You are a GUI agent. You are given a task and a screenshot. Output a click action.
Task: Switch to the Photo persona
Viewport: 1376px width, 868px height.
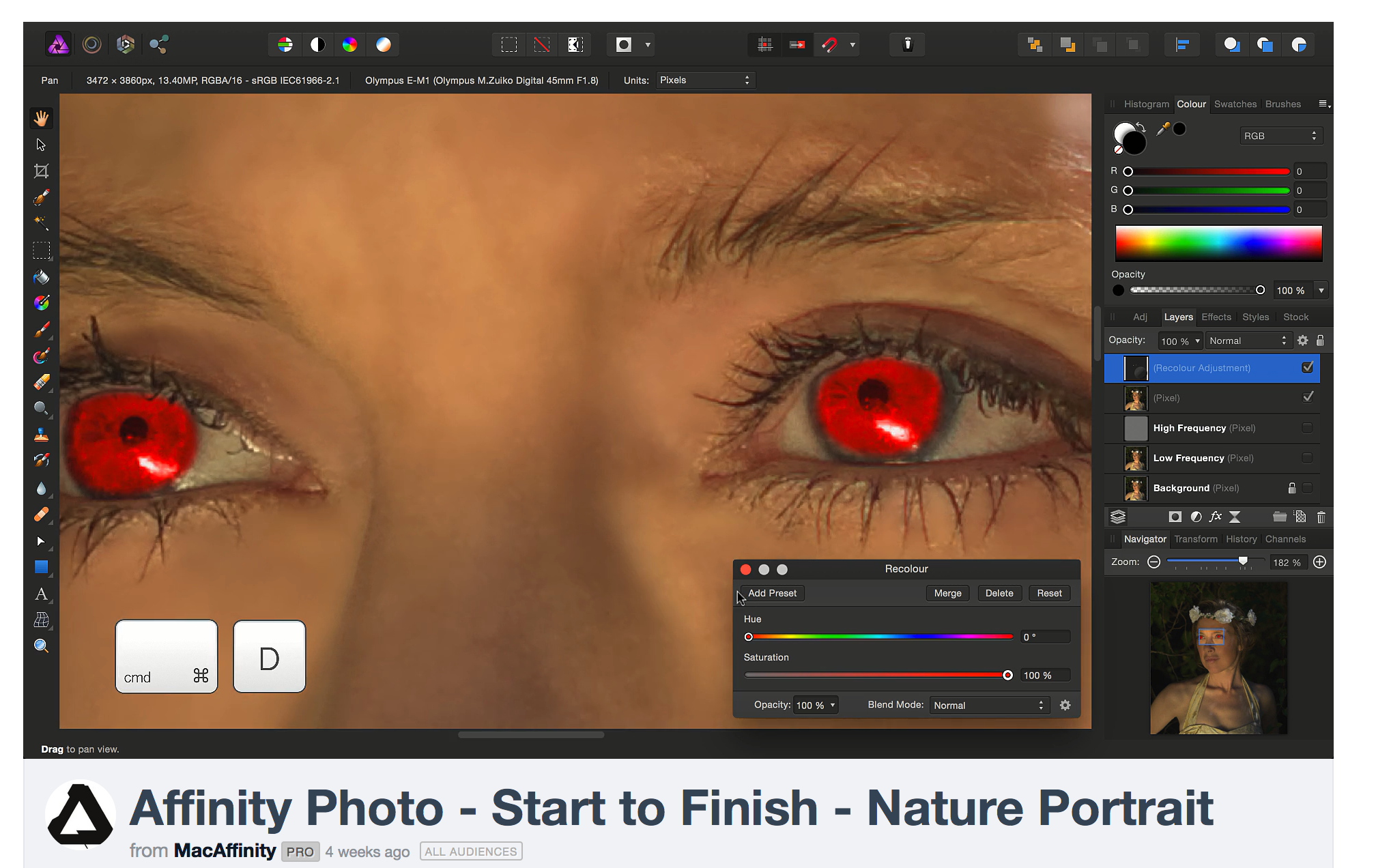pyautogui.click(x=59, y=44)
